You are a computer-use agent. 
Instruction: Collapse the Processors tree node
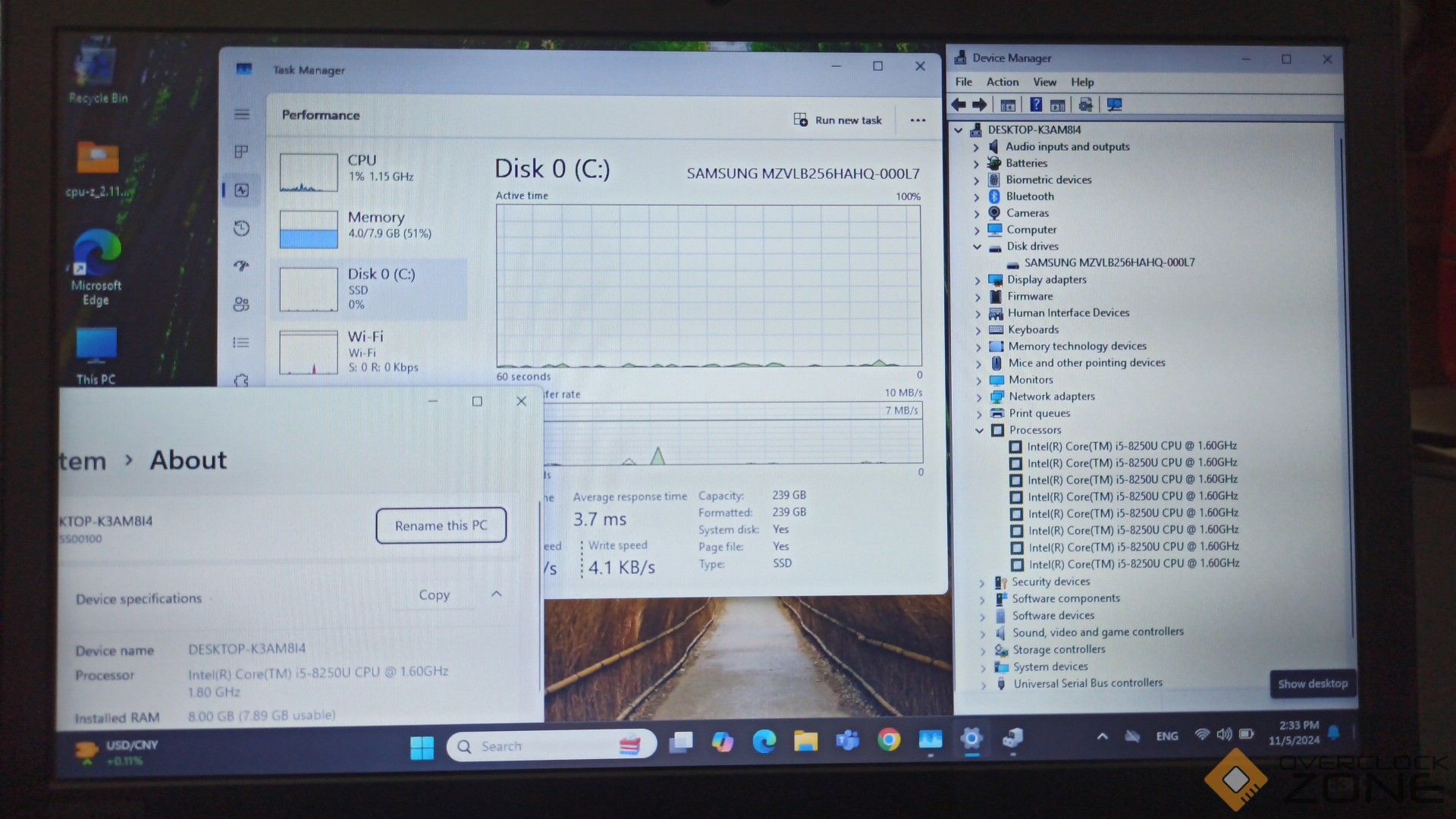(979, 431)
